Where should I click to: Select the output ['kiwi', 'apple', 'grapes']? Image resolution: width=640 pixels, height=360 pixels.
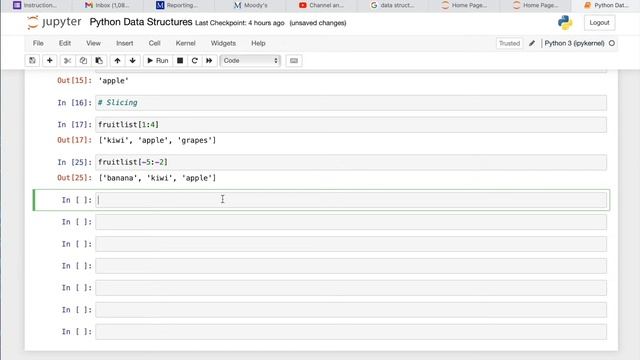pos(158,140)
